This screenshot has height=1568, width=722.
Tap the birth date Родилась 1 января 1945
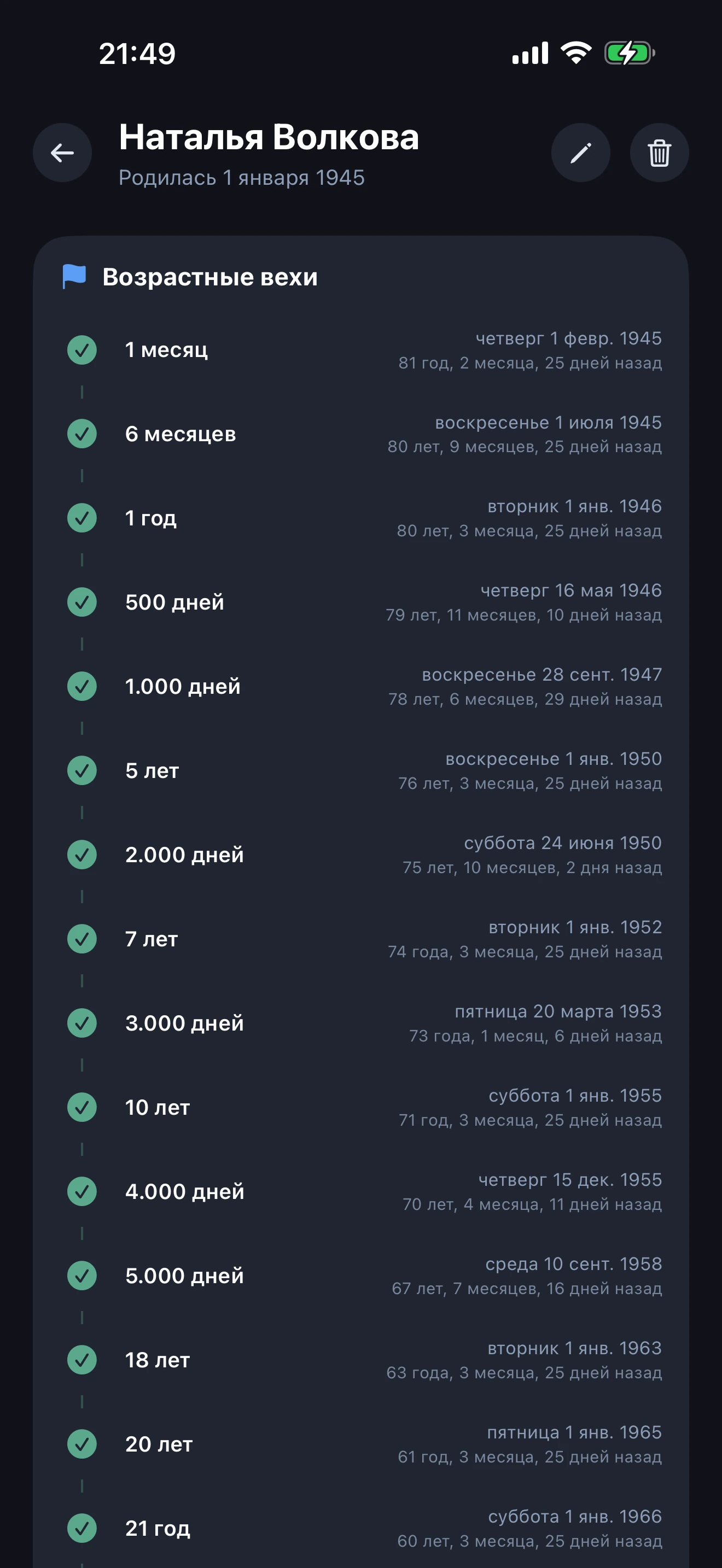click(242, 178)
